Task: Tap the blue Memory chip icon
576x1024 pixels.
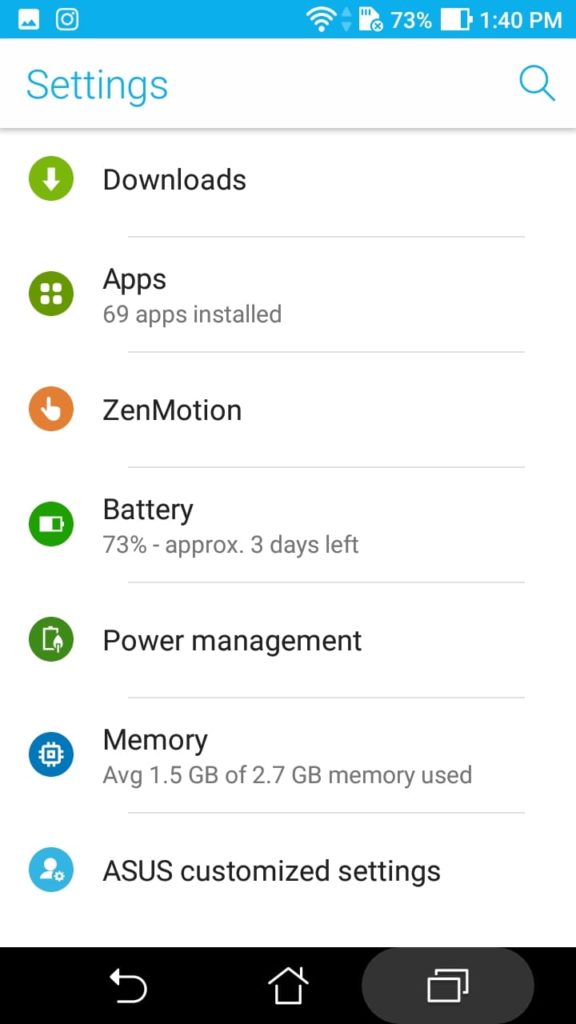Action: (51, 754)
